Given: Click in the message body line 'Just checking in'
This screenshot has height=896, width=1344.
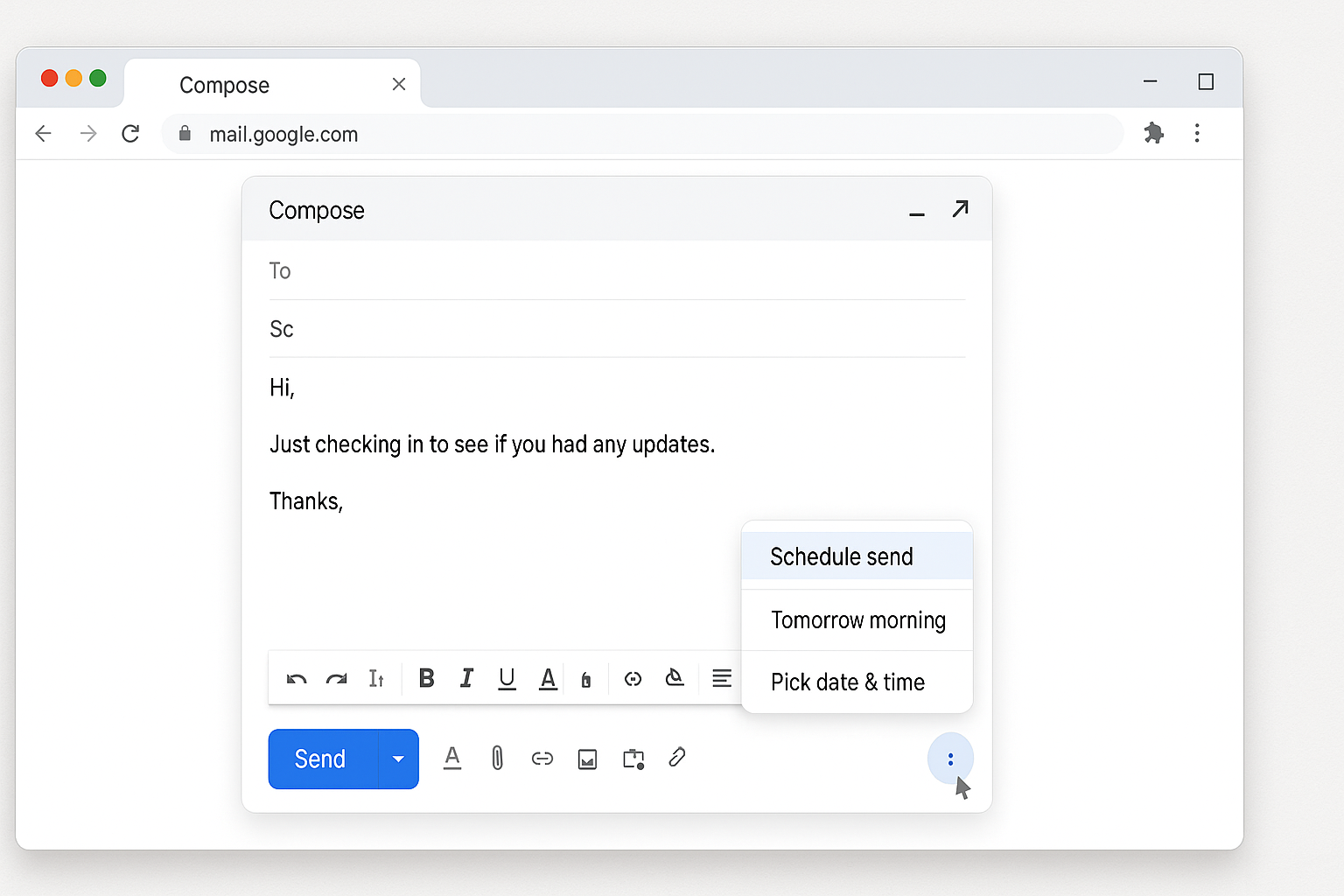Looking at the screenshot, I should (x=492, y=444).
